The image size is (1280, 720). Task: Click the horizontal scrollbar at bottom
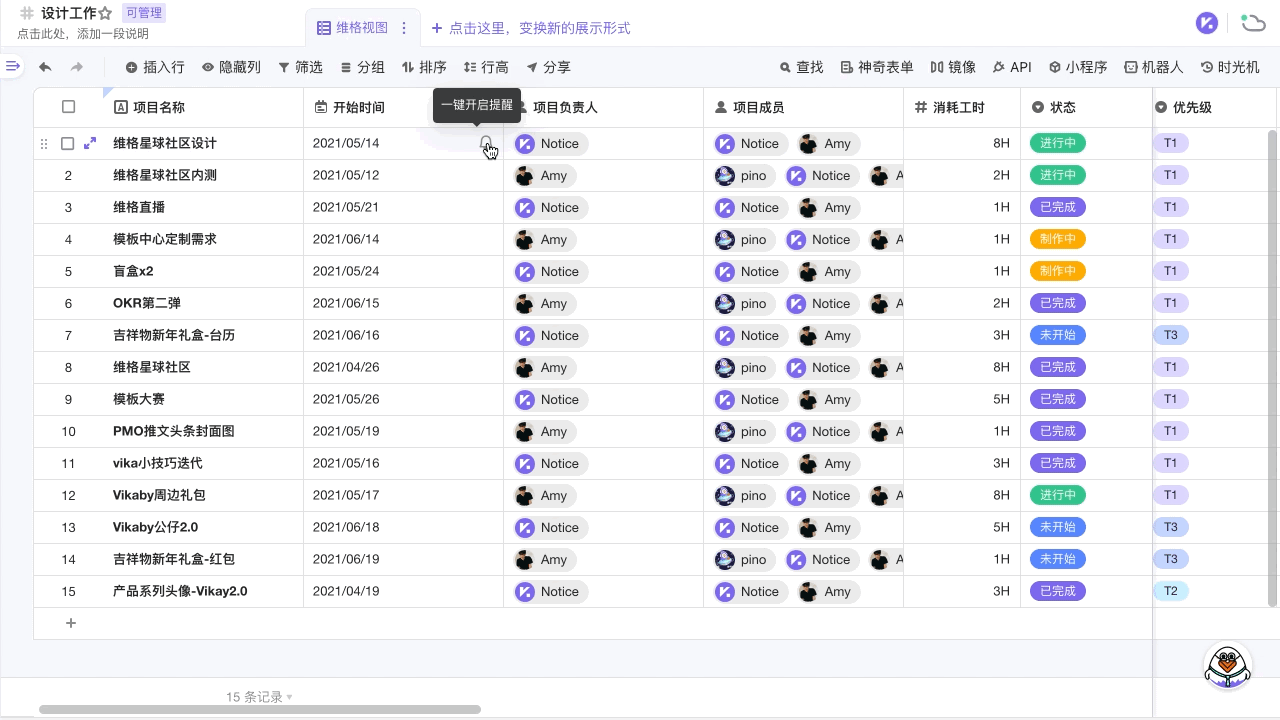260,710
